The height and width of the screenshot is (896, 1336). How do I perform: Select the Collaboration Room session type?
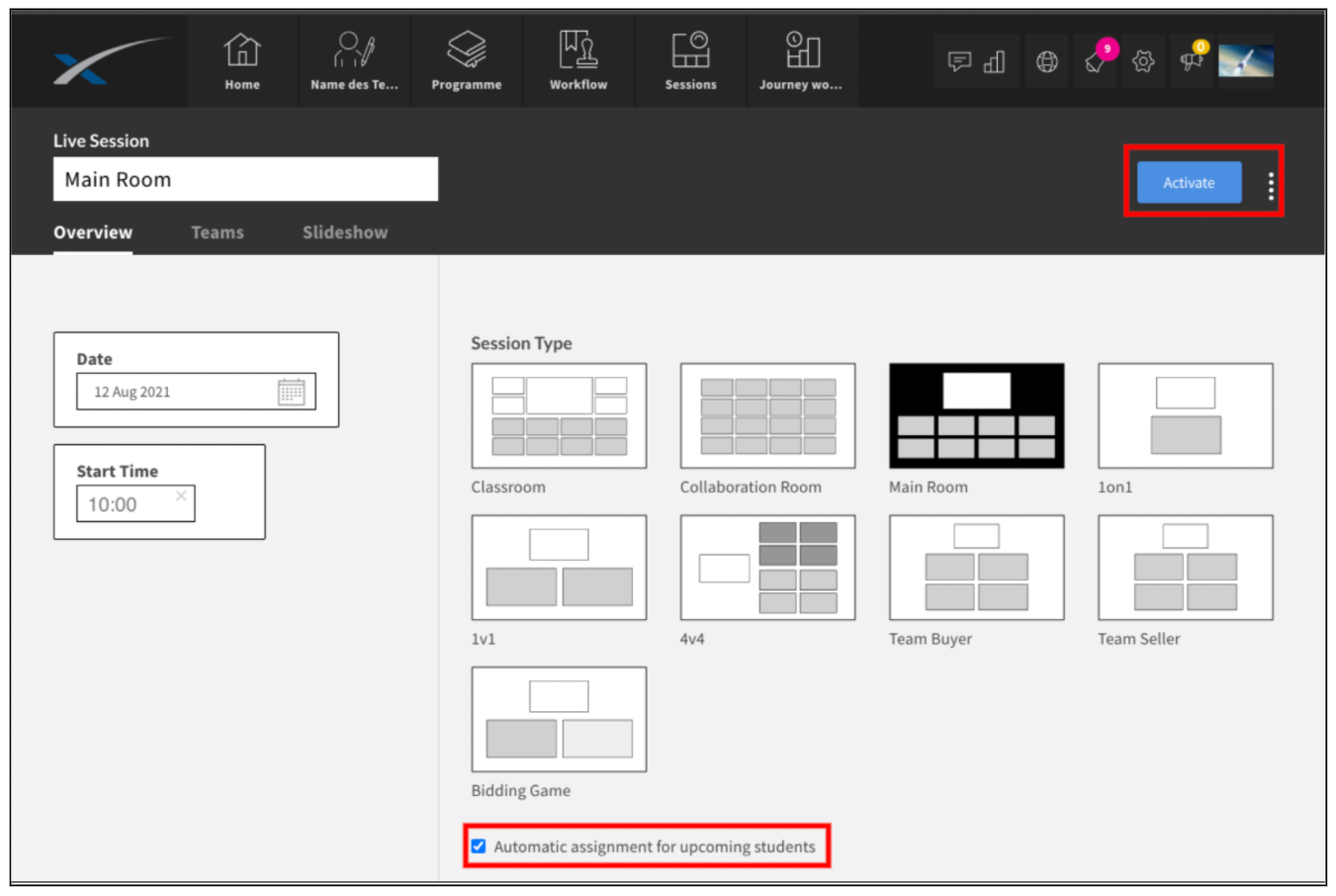[x=767, y=416]
